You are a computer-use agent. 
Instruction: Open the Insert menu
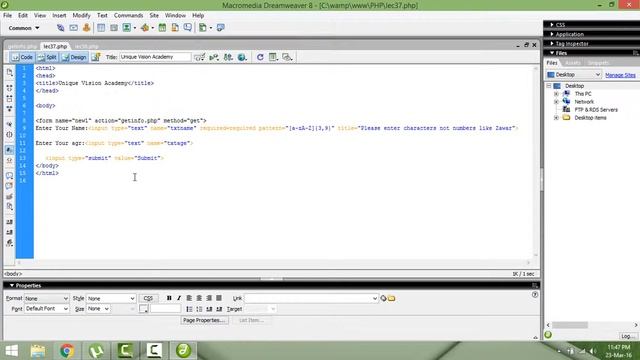pos(59,15)
